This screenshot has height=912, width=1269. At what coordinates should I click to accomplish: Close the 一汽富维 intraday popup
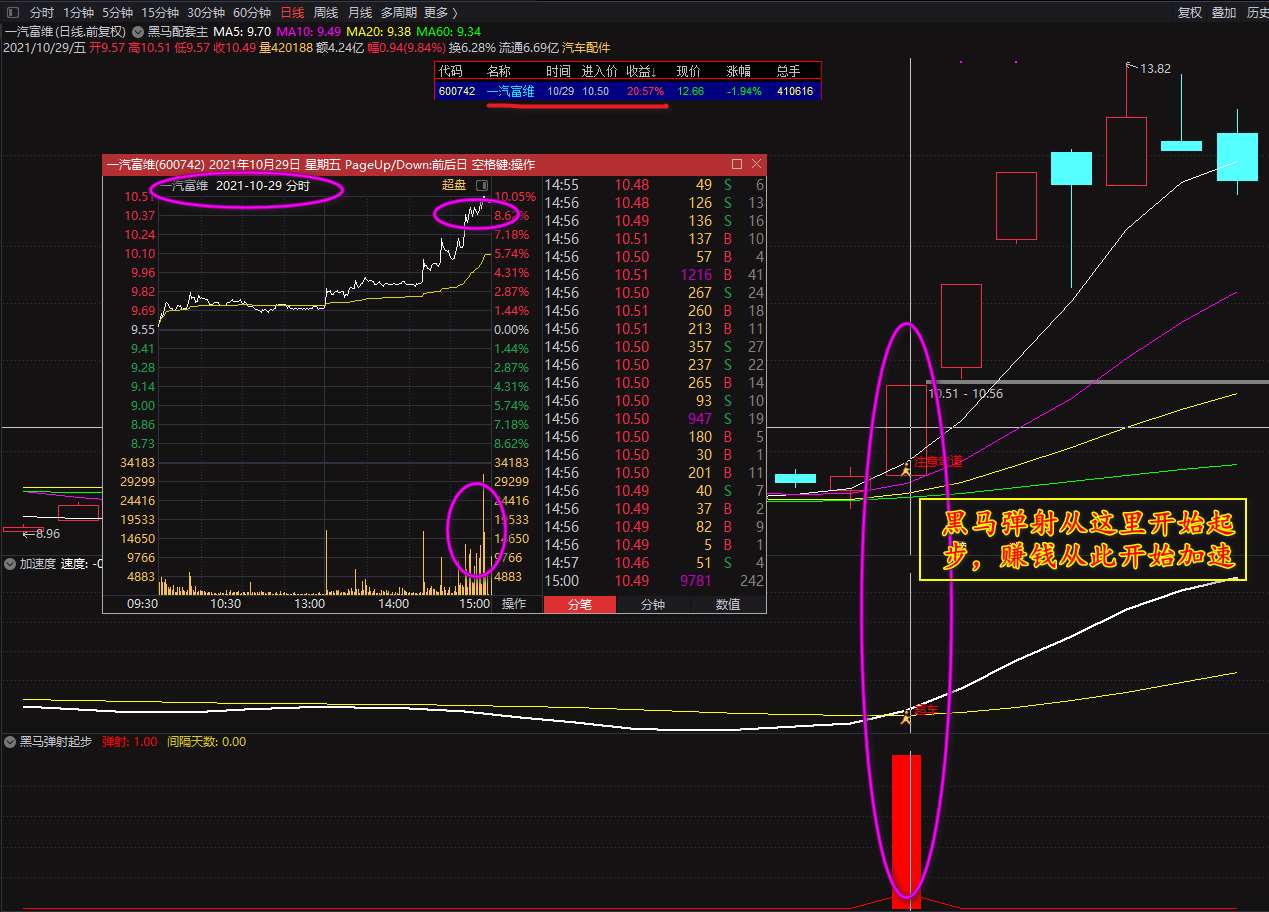[x=756, y=164]
